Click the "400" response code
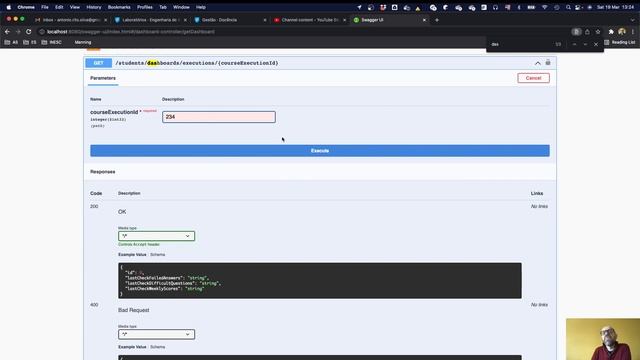The image size is (640, 360). 94,305
